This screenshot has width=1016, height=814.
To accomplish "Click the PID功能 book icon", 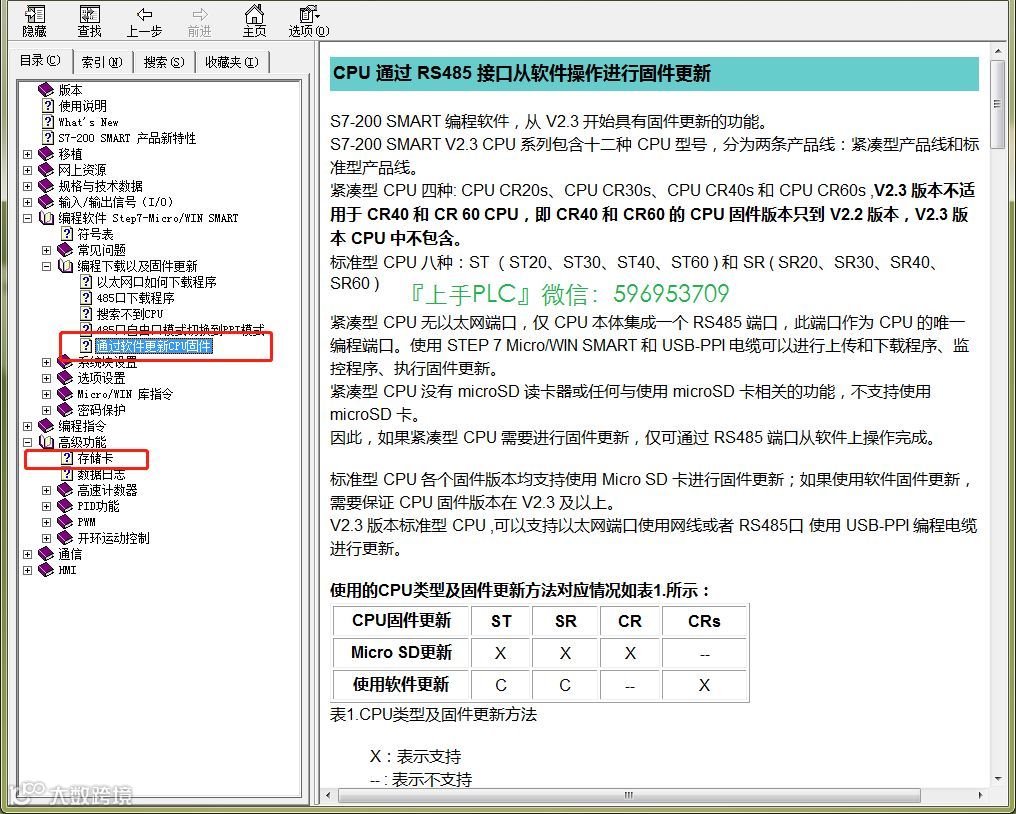I will coord(65,506).
